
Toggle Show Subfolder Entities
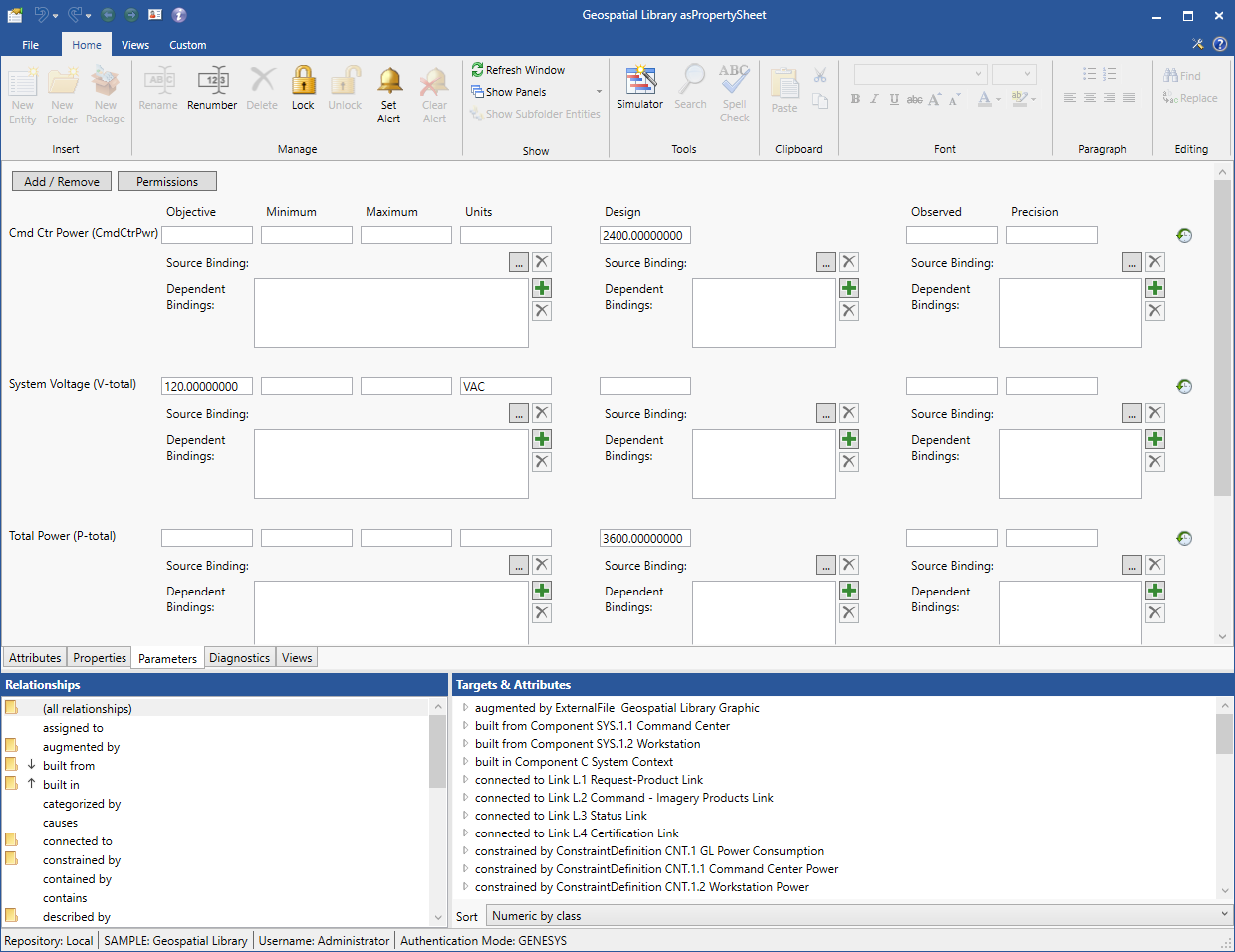point(535,114)
